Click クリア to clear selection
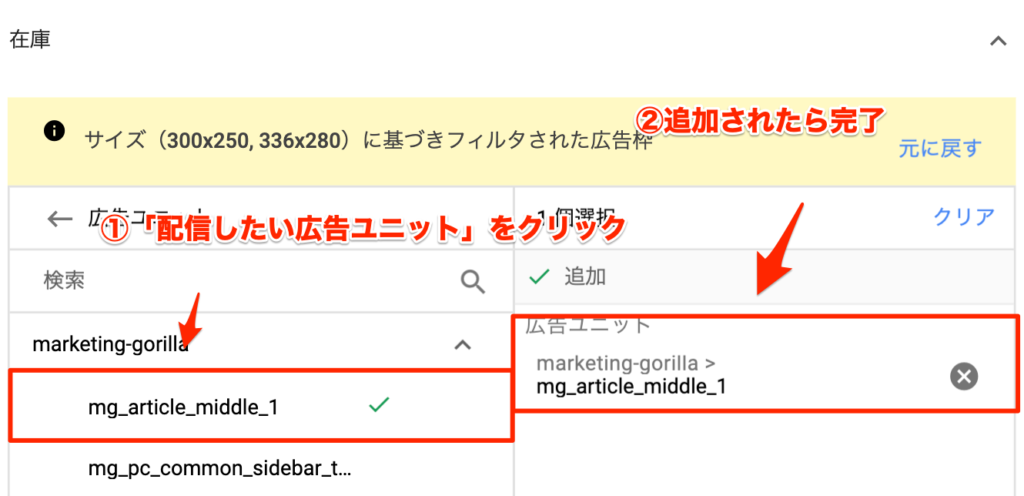Image resolution: width=1024 pixels, height=496 pixels. [965, 217]
